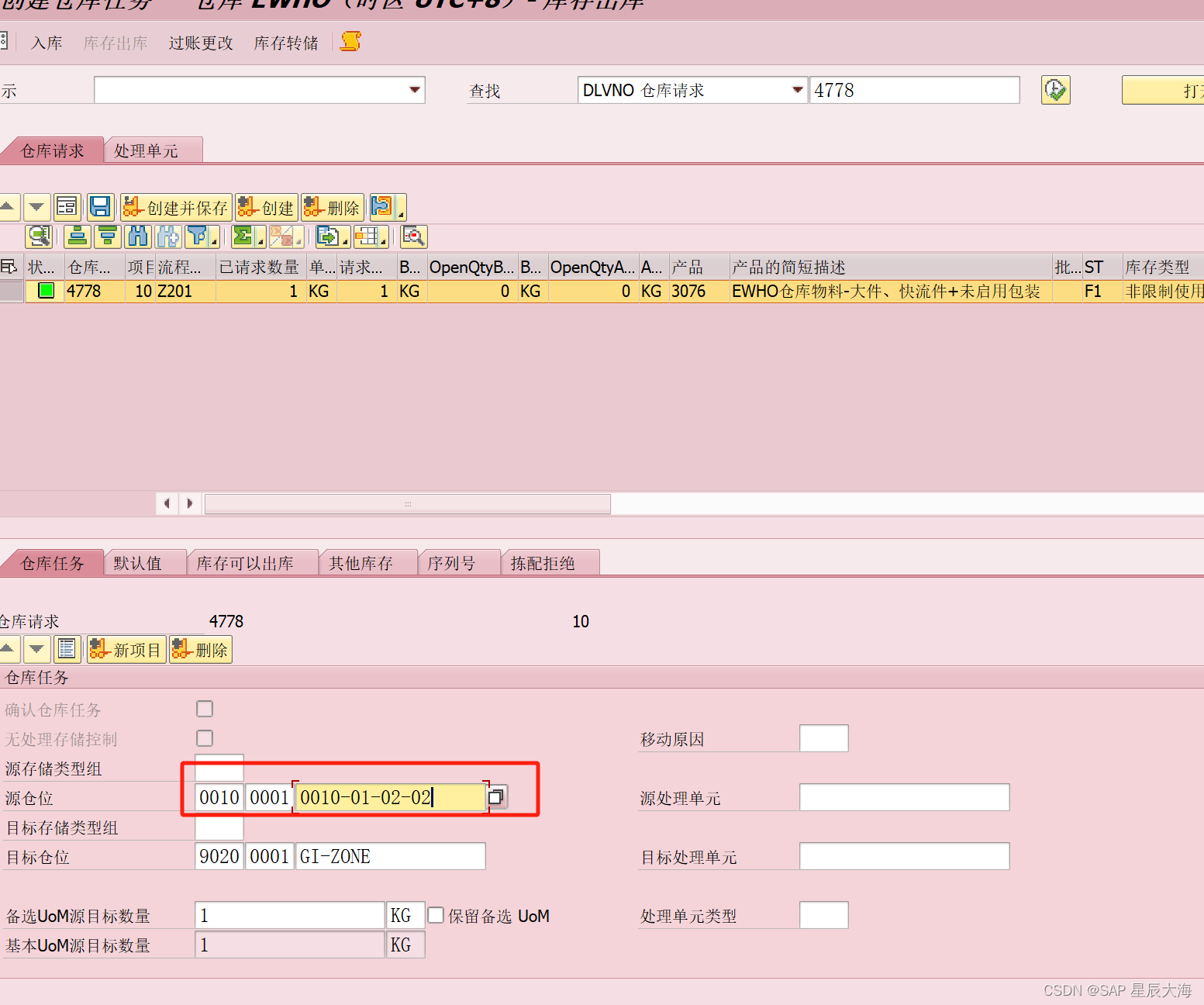Image resolution: width=1204 pixels, height=1005 pixels.
Task: Click the Find Next binoculars icon
Action: point(168,237)
